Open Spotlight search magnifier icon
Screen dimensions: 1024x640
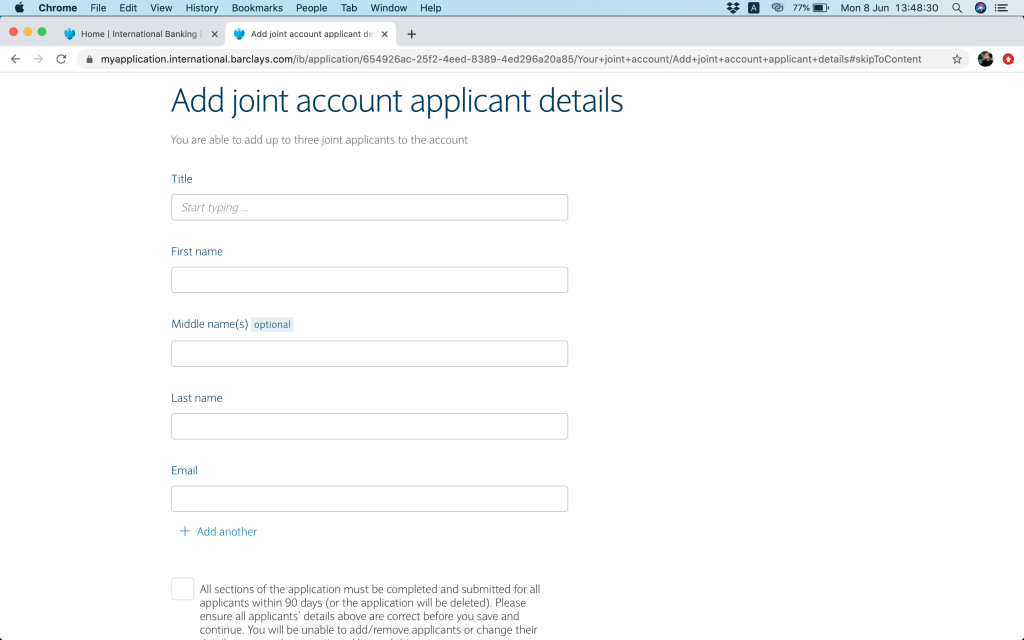pyautogui.click(x=957, y=8)
